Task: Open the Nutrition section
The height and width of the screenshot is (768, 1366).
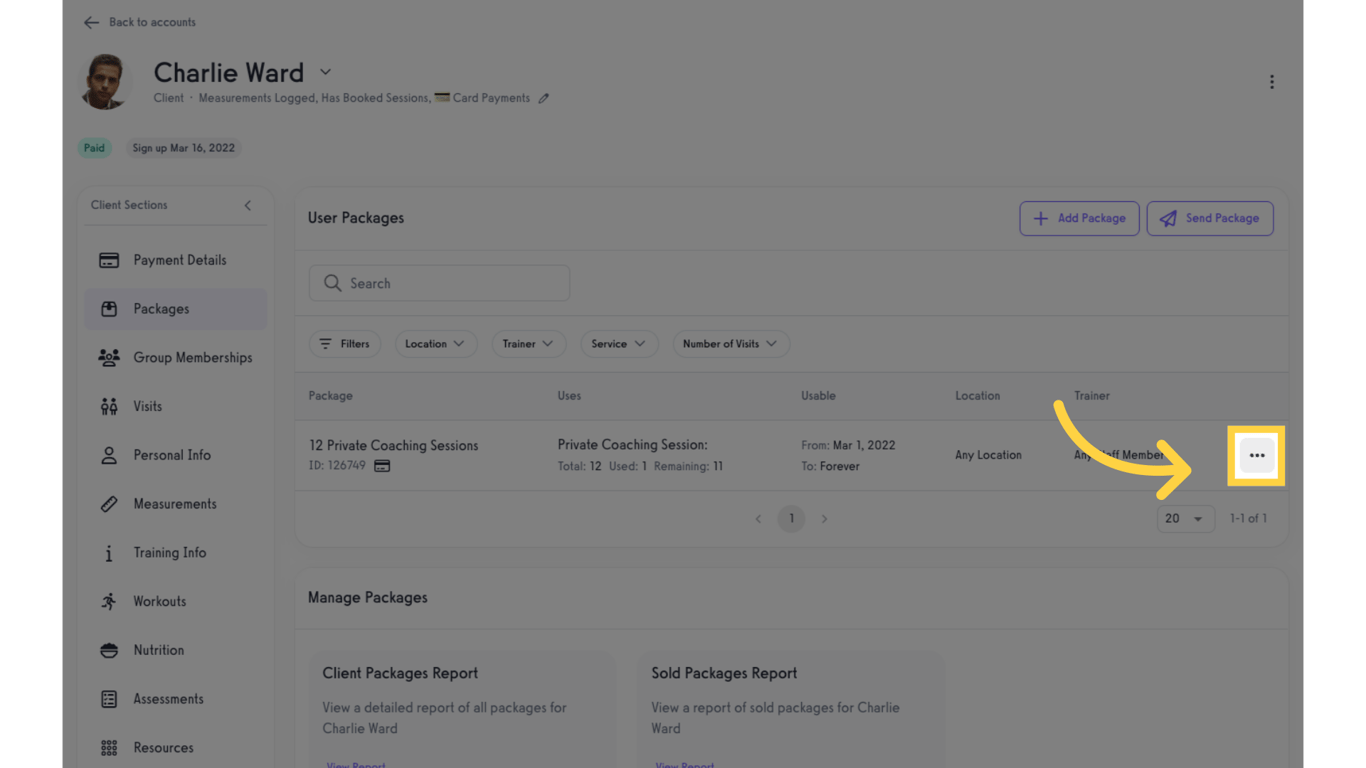Action: point(158,650)
